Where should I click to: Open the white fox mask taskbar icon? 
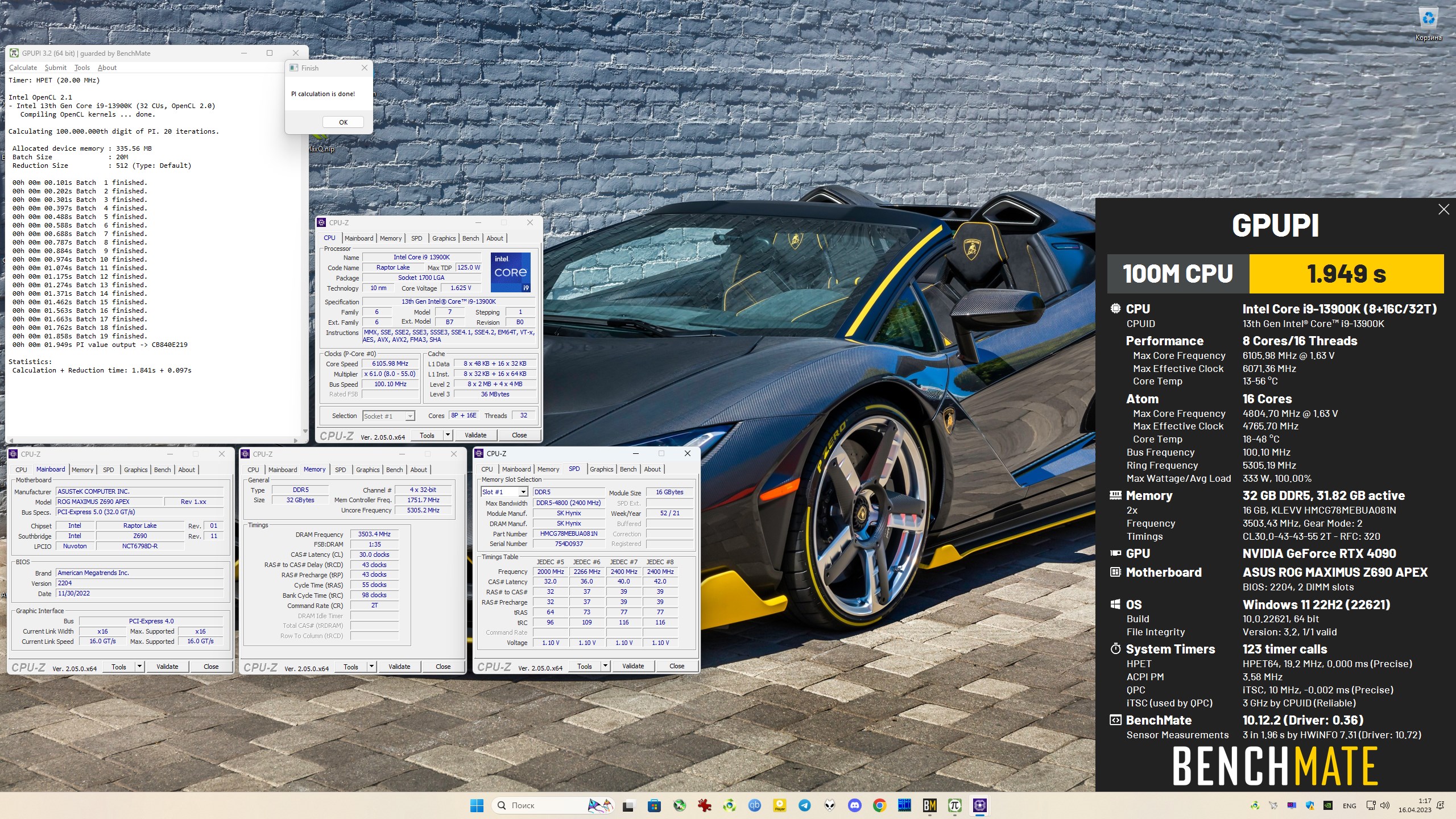coord(830,805)
